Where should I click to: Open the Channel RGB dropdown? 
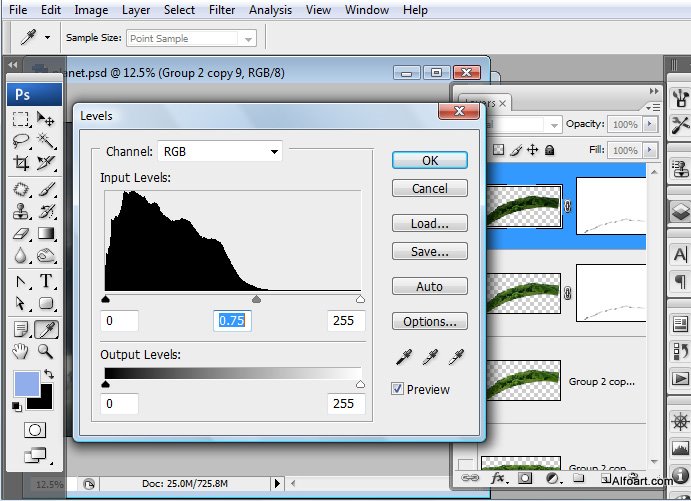point(220,152)
